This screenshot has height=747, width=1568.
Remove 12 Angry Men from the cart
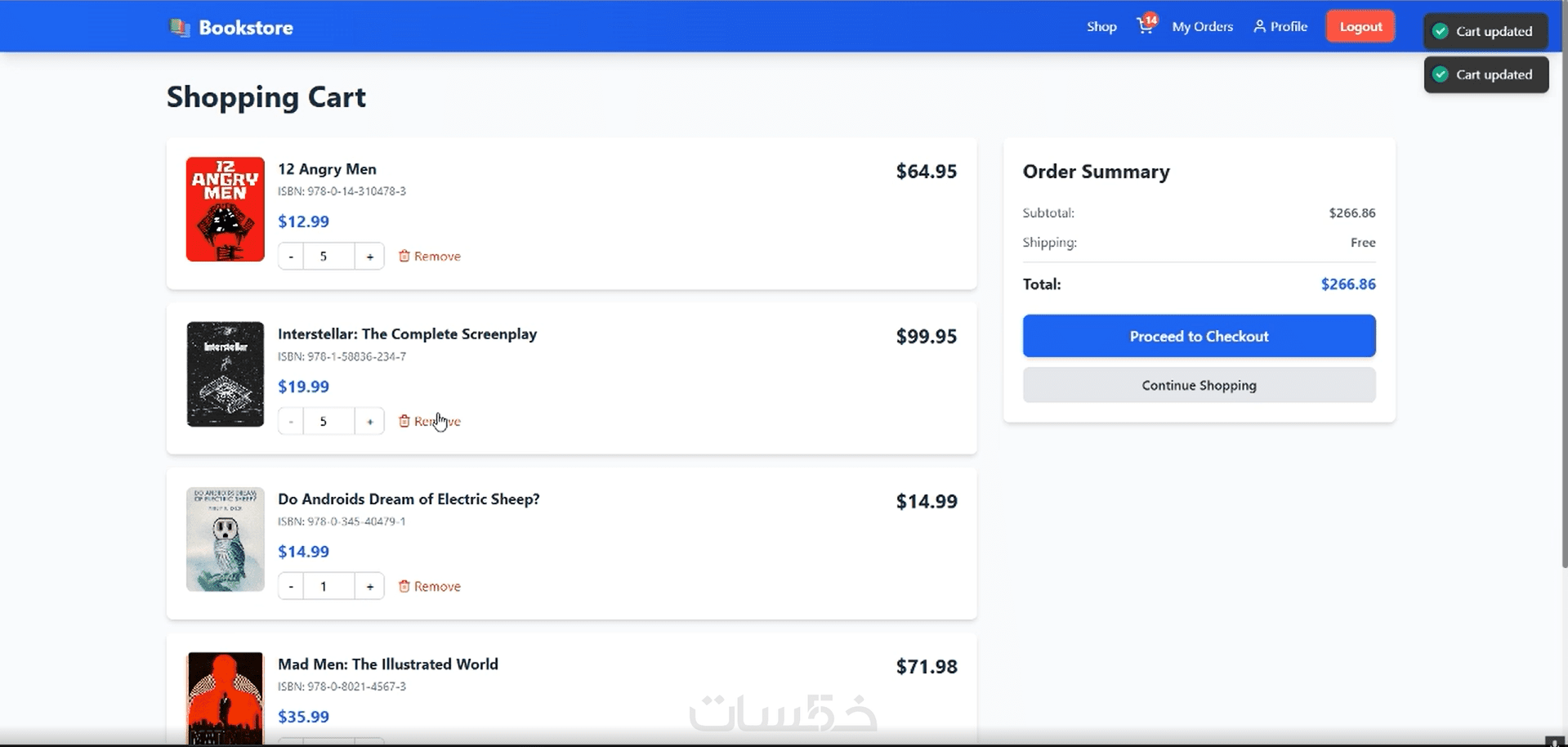click(430, 257)
